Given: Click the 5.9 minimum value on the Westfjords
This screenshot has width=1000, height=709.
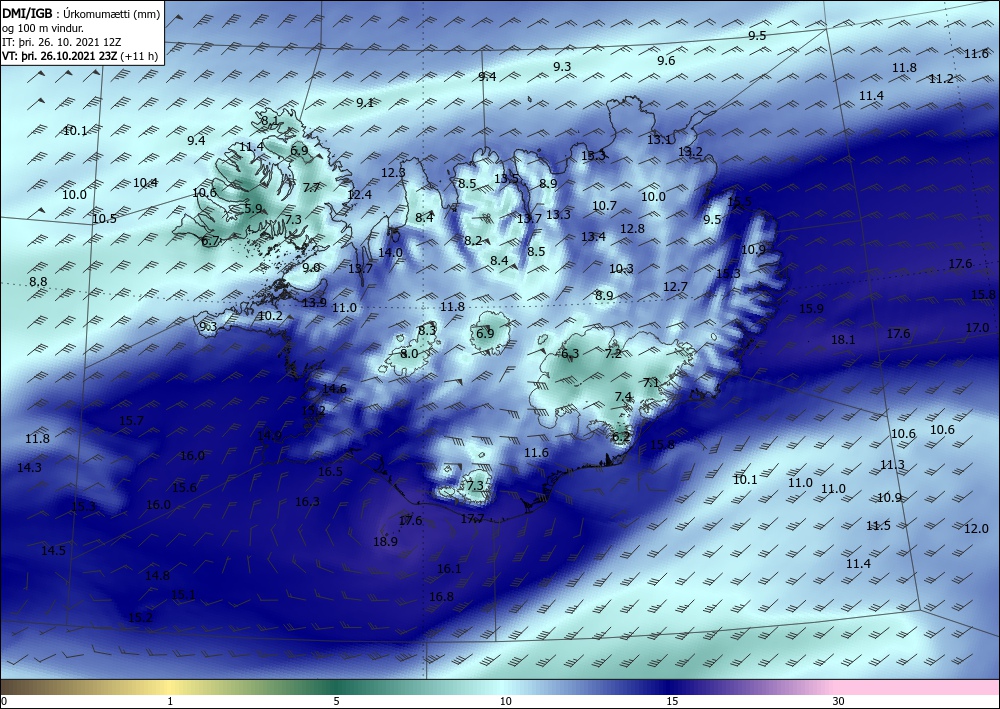Looking at the screenshot, I should click(x=253, y=208).
